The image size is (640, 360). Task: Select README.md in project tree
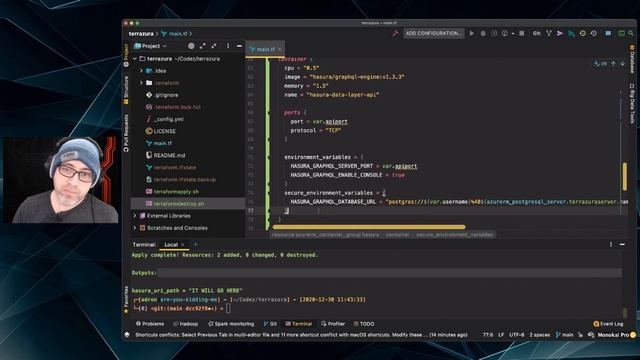click(x=165, y=155)
